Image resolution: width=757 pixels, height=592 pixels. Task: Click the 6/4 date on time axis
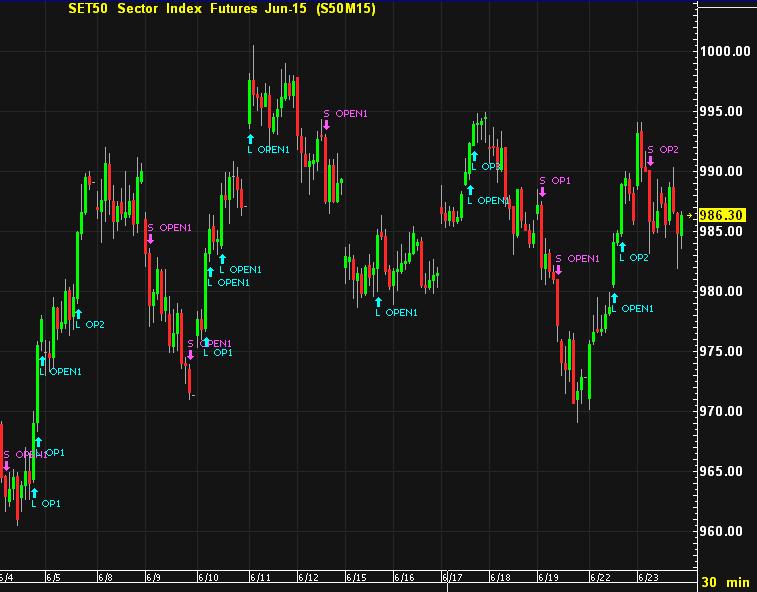(7, 578)
